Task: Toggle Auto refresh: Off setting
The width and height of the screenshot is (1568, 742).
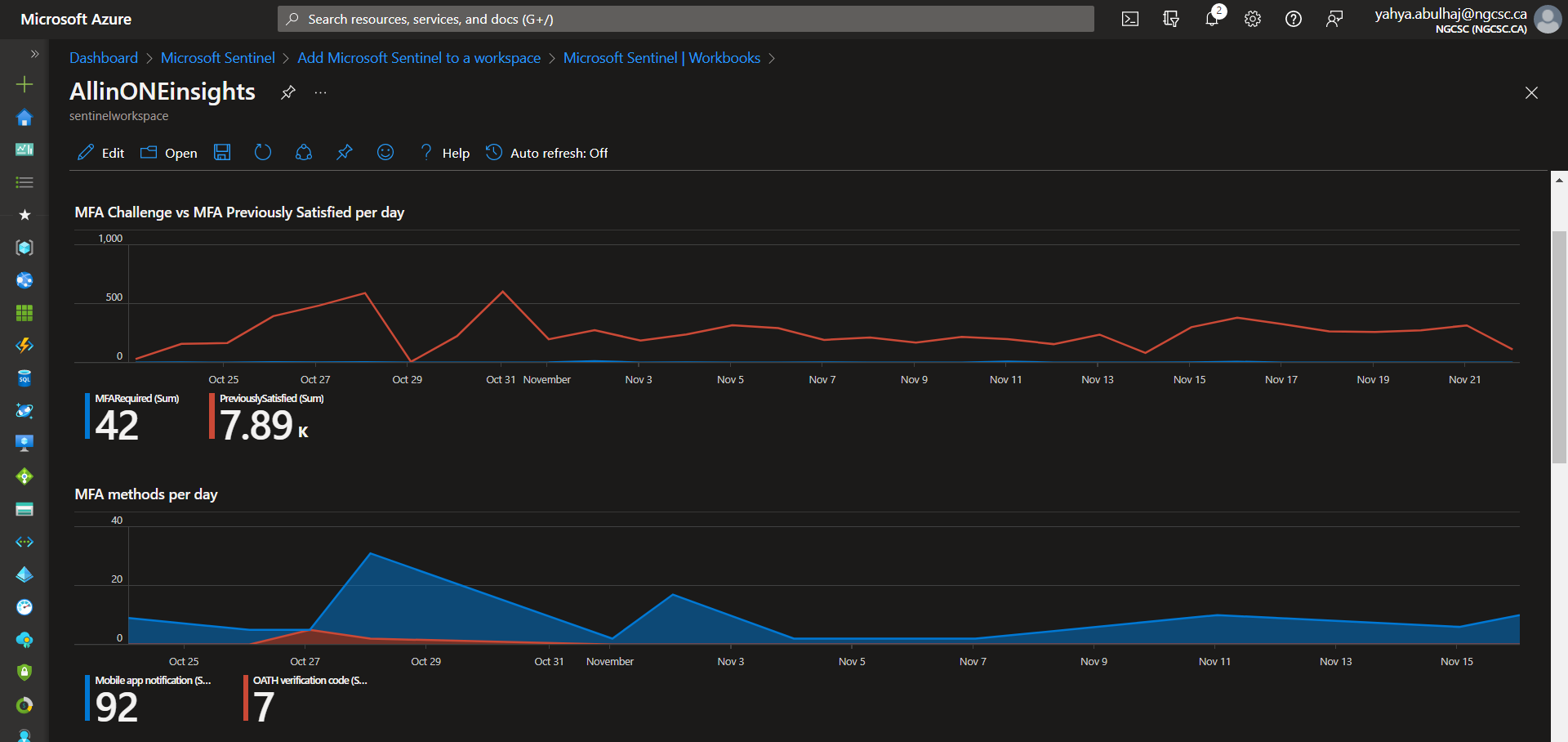Action: [x=547, y=153]
